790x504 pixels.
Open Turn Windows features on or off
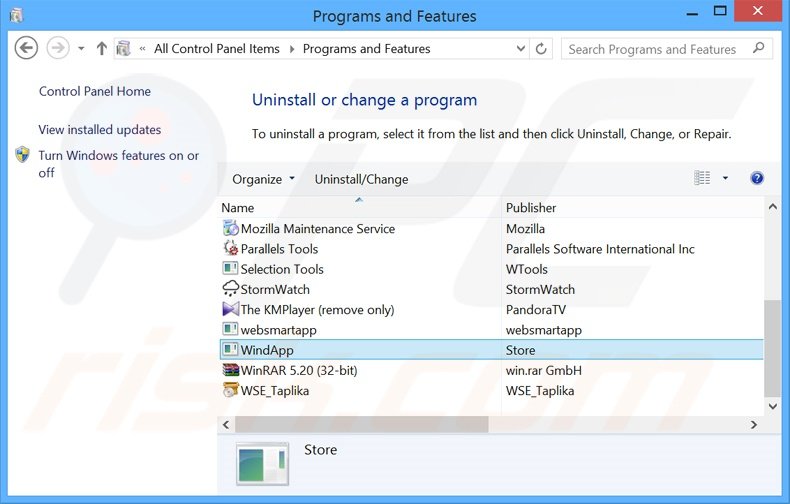pos(118,164)
